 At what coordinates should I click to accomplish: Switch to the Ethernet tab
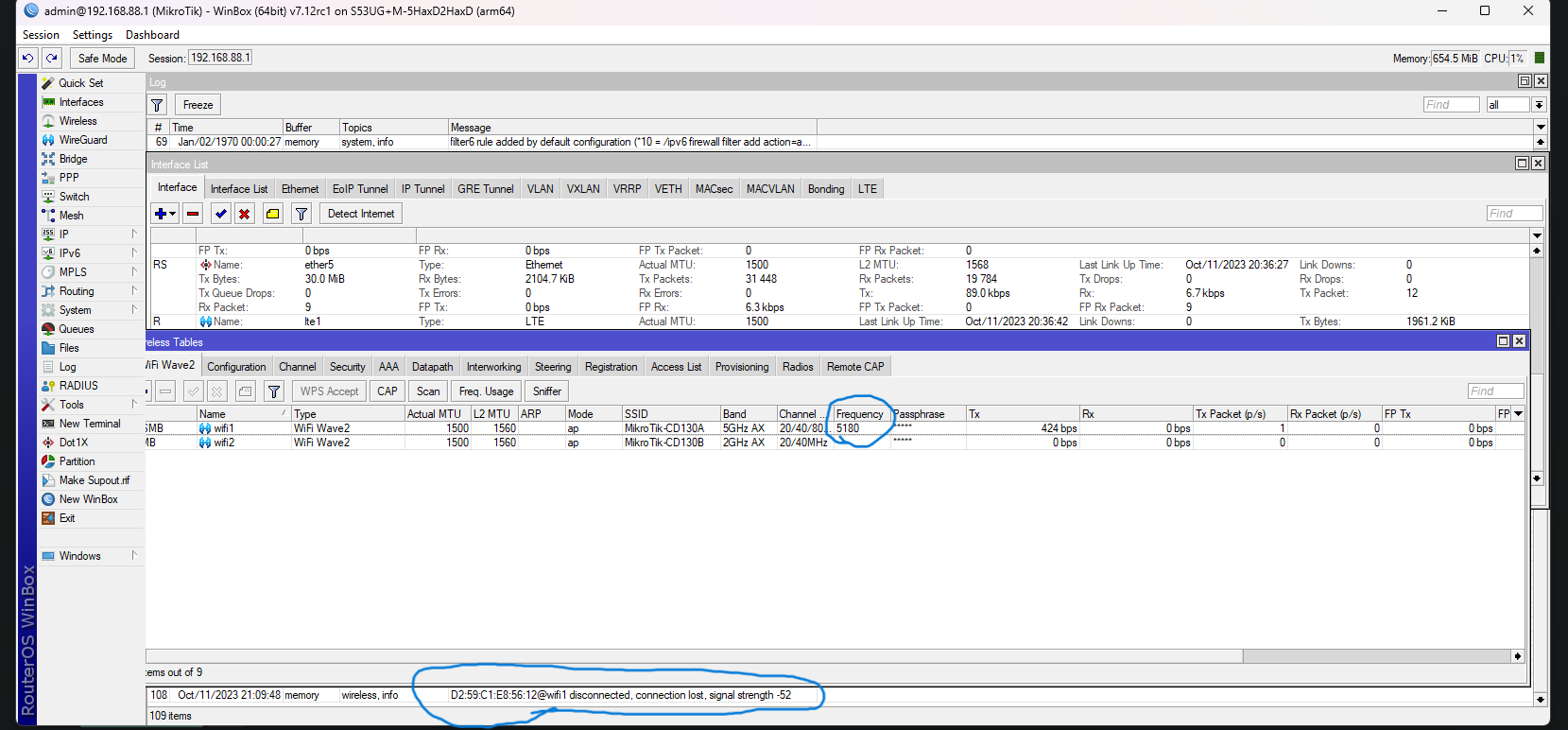(x=300, y=189)
